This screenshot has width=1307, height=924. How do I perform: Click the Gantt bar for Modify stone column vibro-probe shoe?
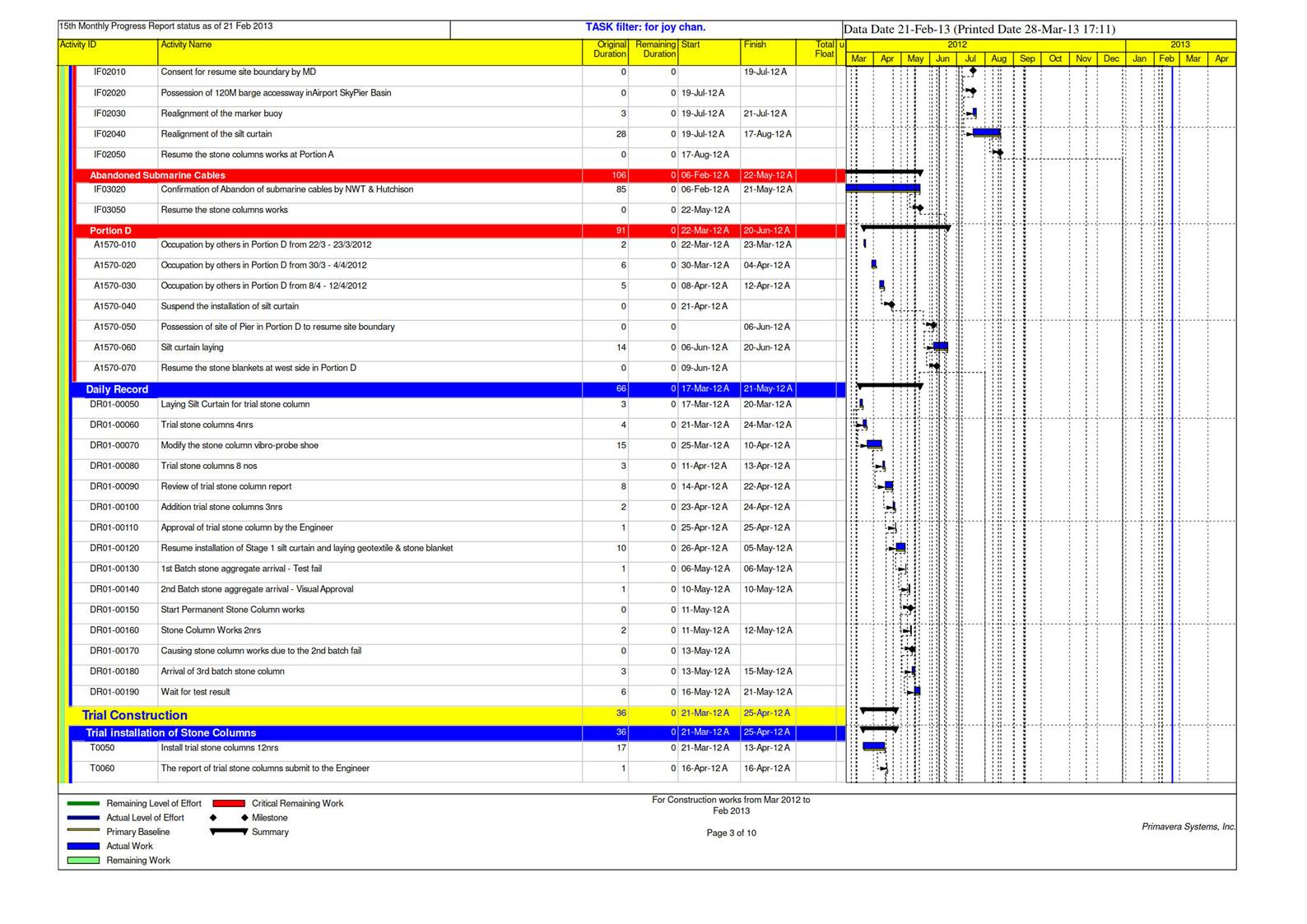click(874, 444)
